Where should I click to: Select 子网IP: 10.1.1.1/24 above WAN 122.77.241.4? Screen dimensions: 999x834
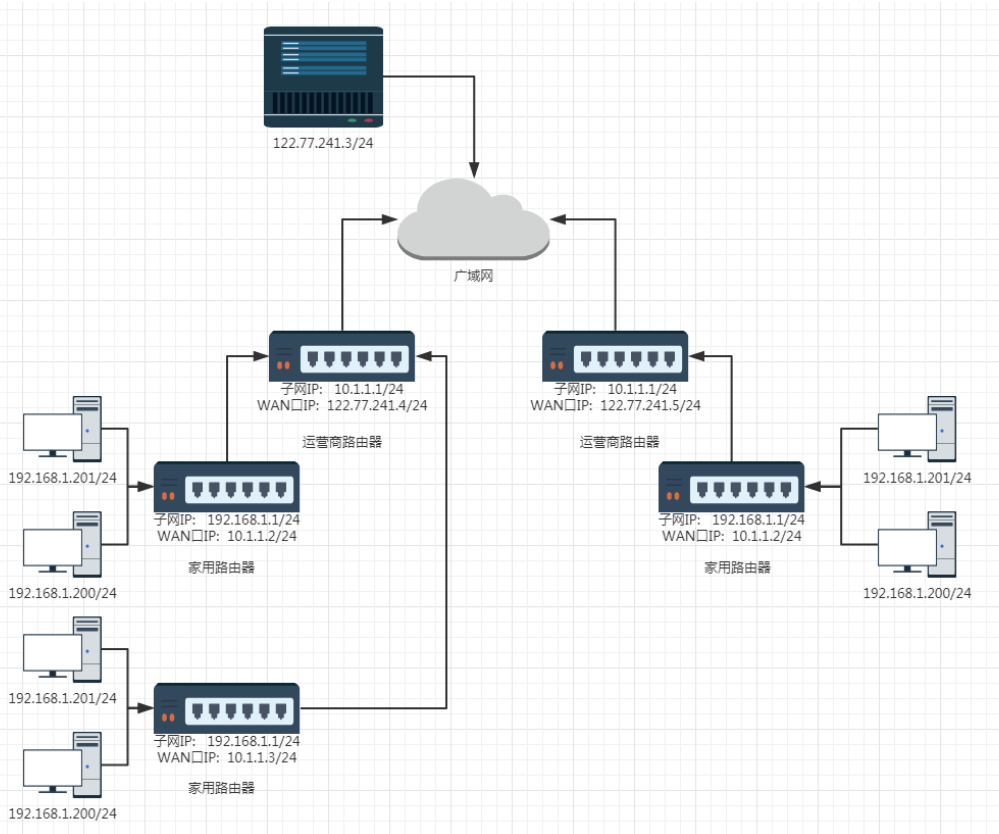tap(342, 389)
